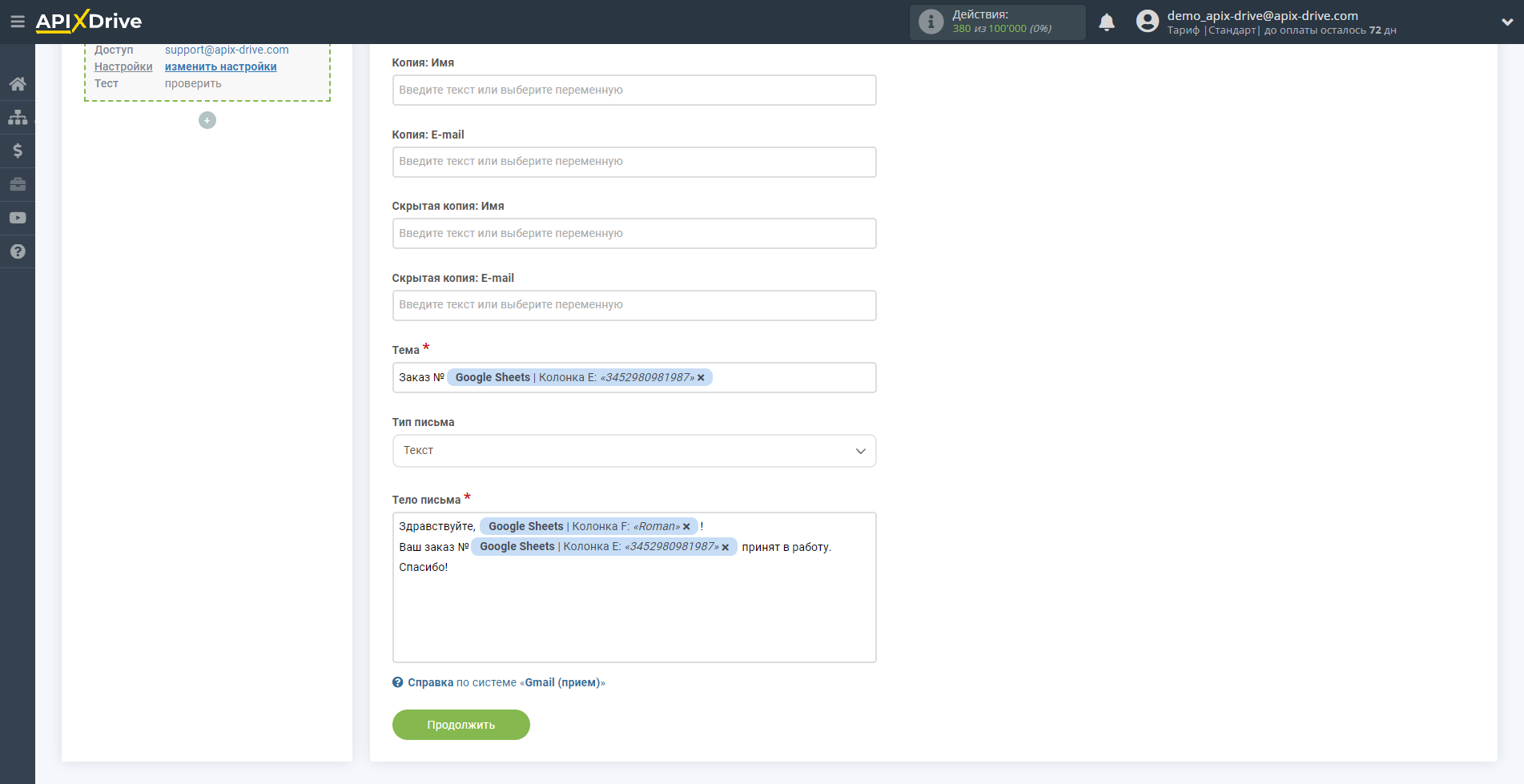Screen dimensions: 1524x784
Task: Remove the Колонка E tag in body
Action: tap(726, 547)
